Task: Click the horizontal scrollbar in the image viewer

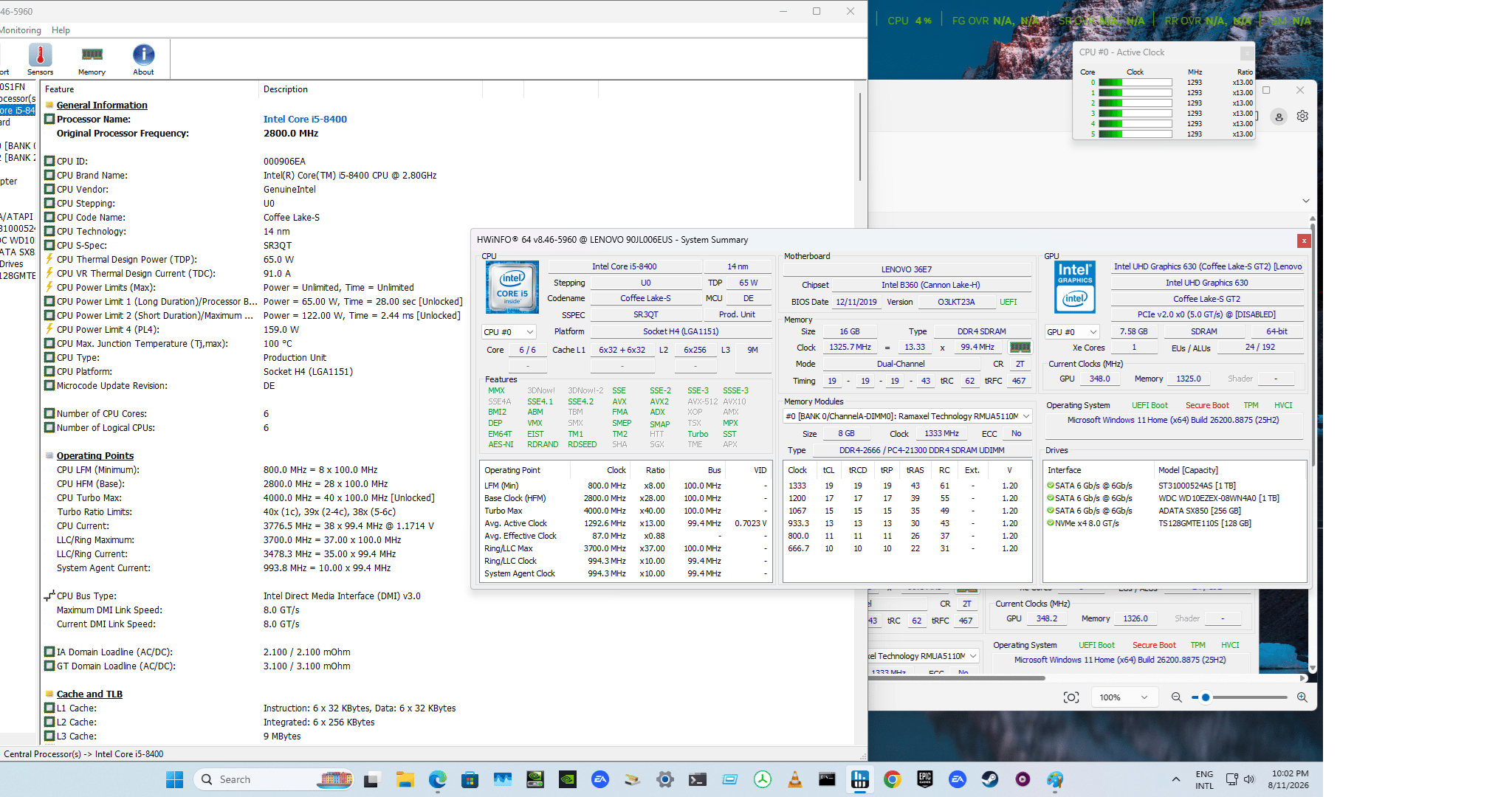Action: click(957, 678)
